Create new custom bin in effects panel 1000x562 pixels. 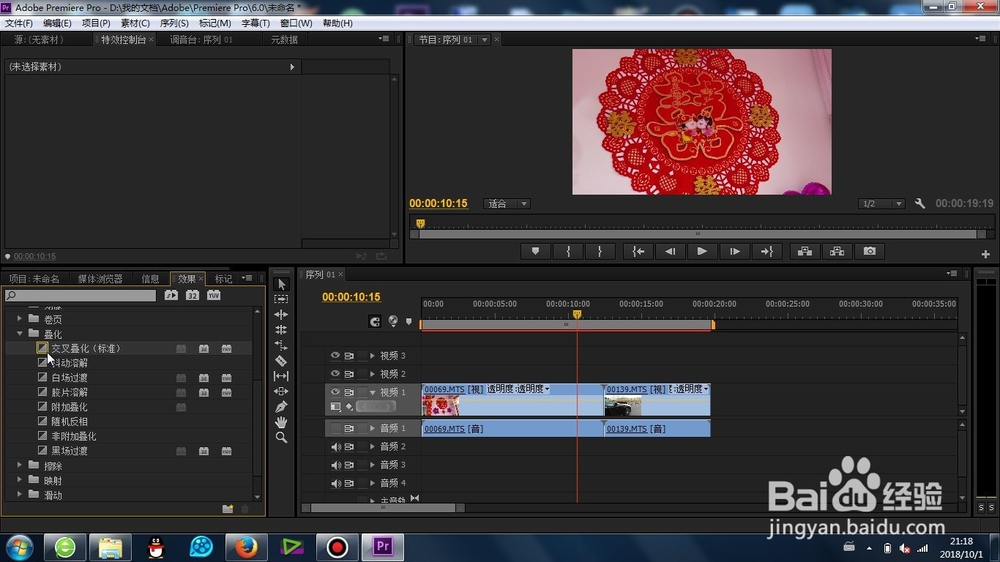point(228,508)
